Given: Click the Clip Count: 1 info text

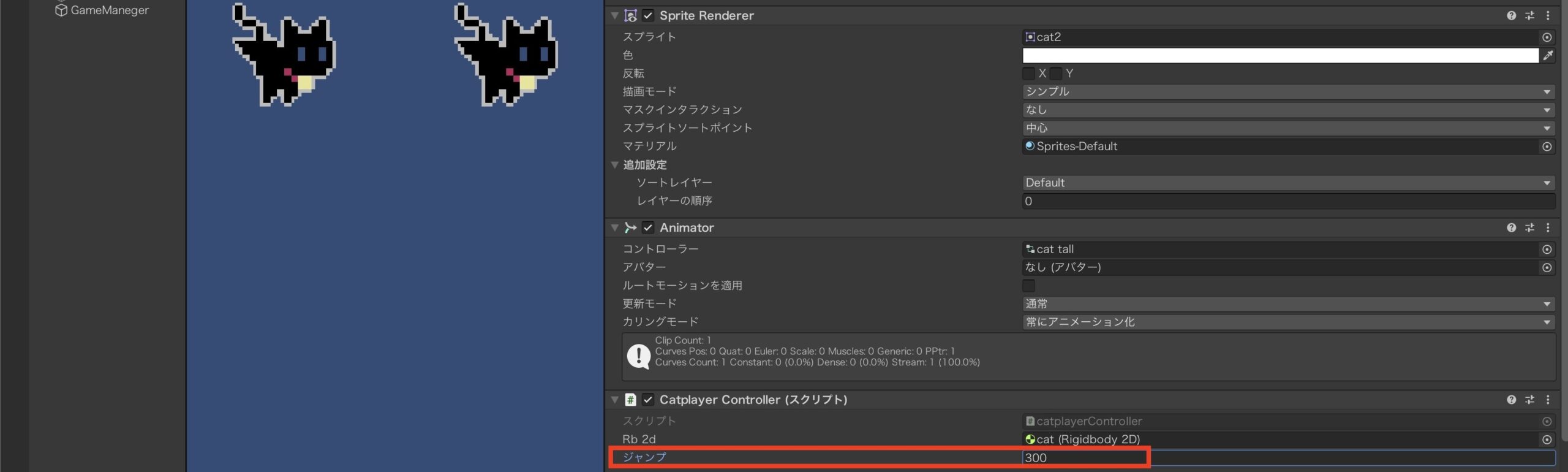Looking at the screenshot, I should pos(683,340).
